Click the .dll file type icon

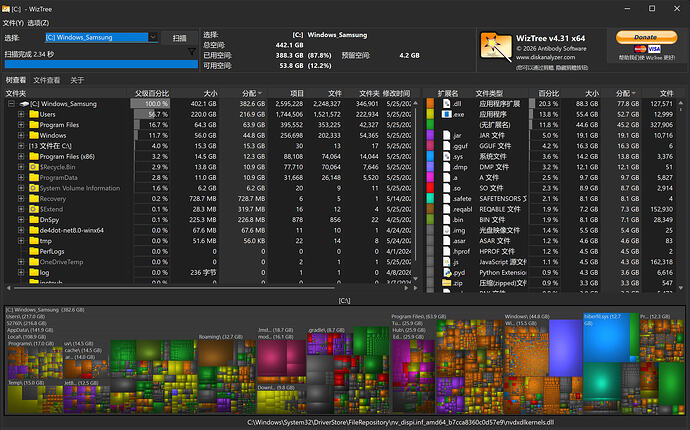point(447,103)
